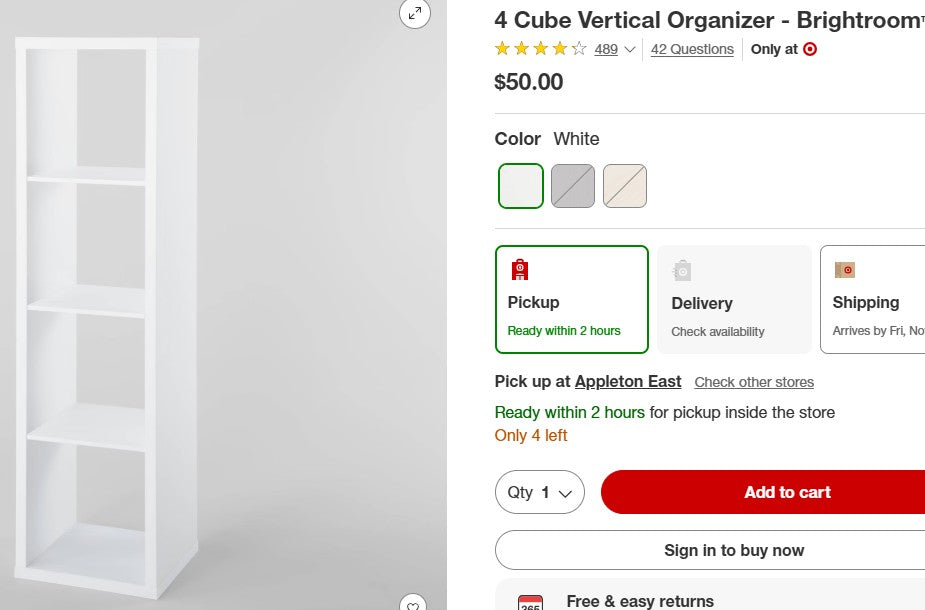This screenshot has width=925, height=610.
Task: Click the Delivery shopping bag icon
Action: tap(681, 270)
